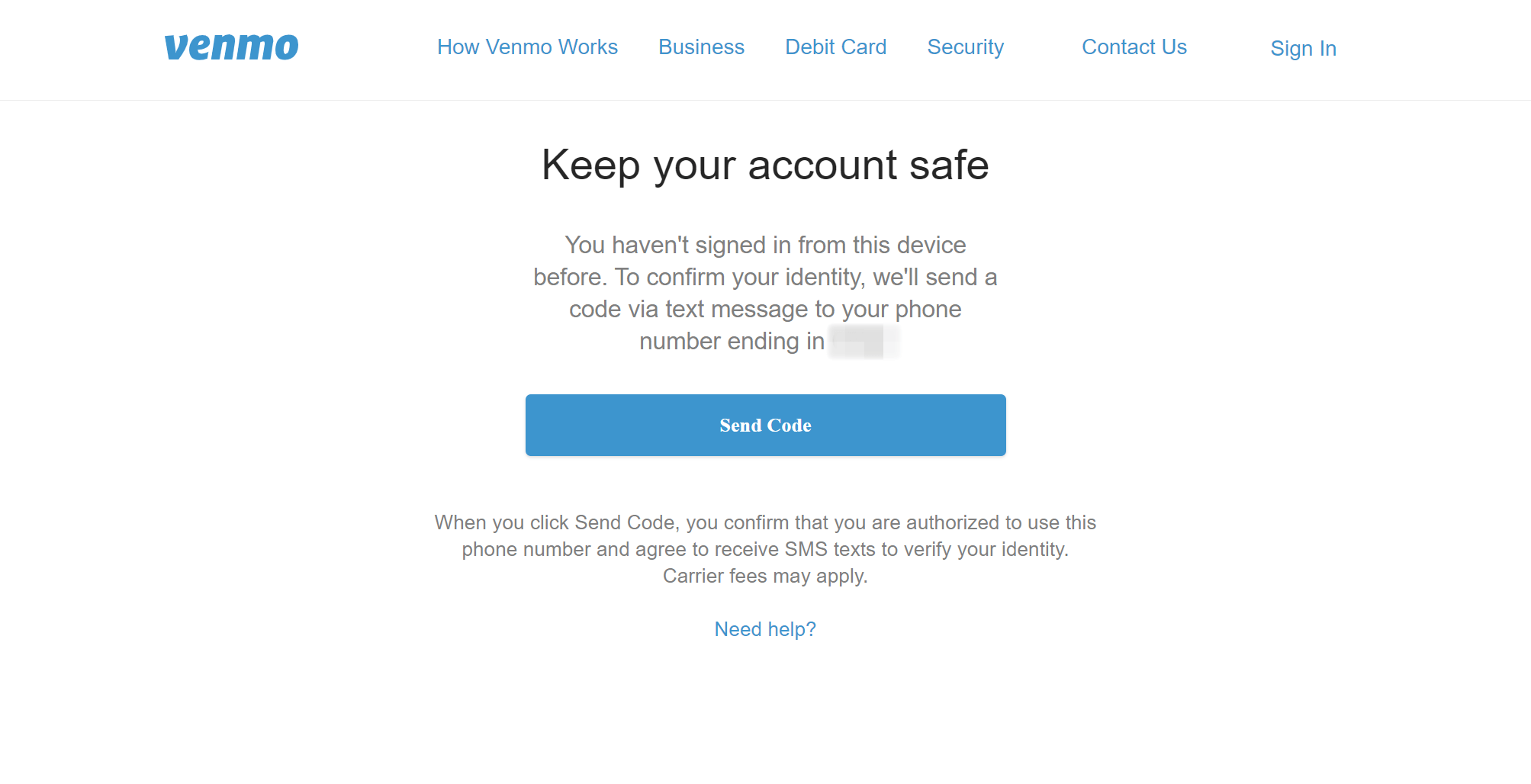Click the blurred phone number digits
1531x784 pixels.
point(864,342)
